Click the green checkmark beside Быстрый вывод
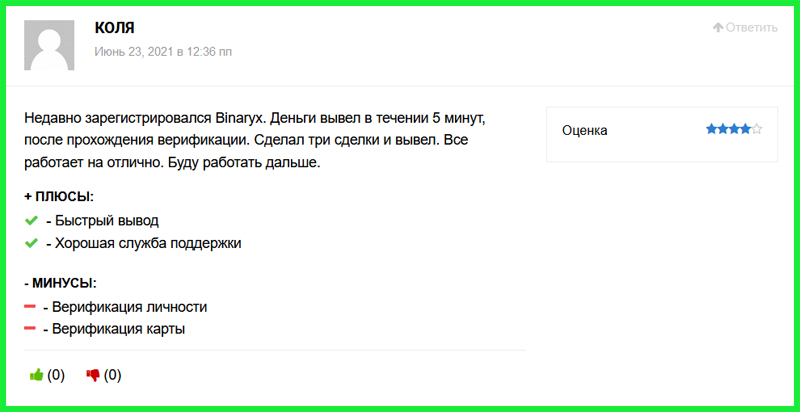This screenshot has height=412, width=800. 31,220
